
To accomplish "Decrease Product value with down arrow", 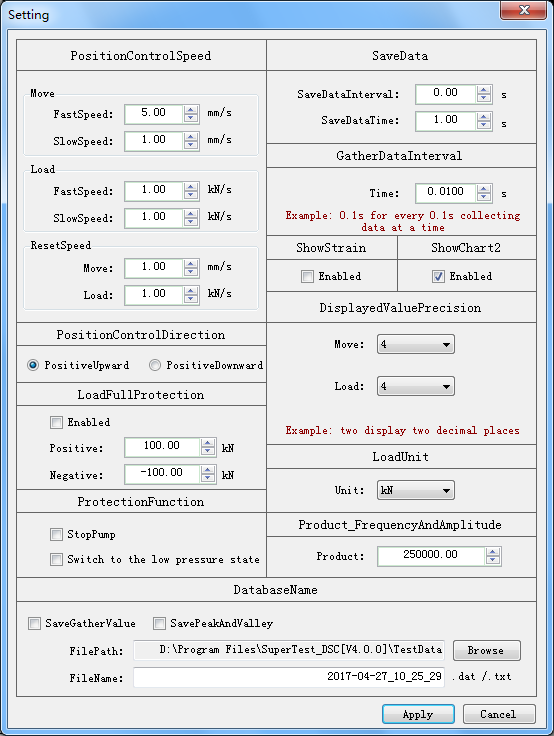I will click(492, 560).
